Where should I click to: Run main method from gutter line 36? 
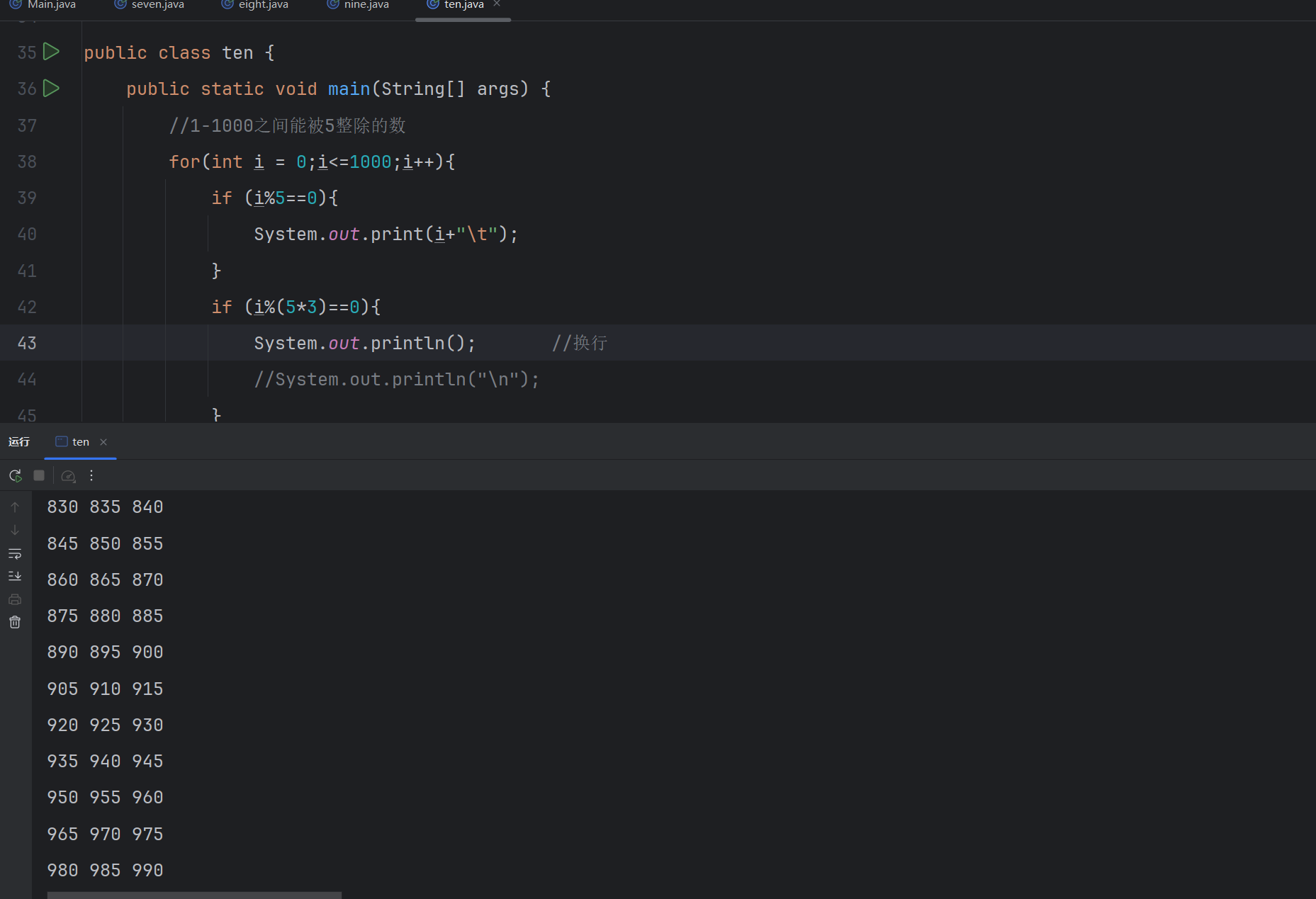[51, 89]
